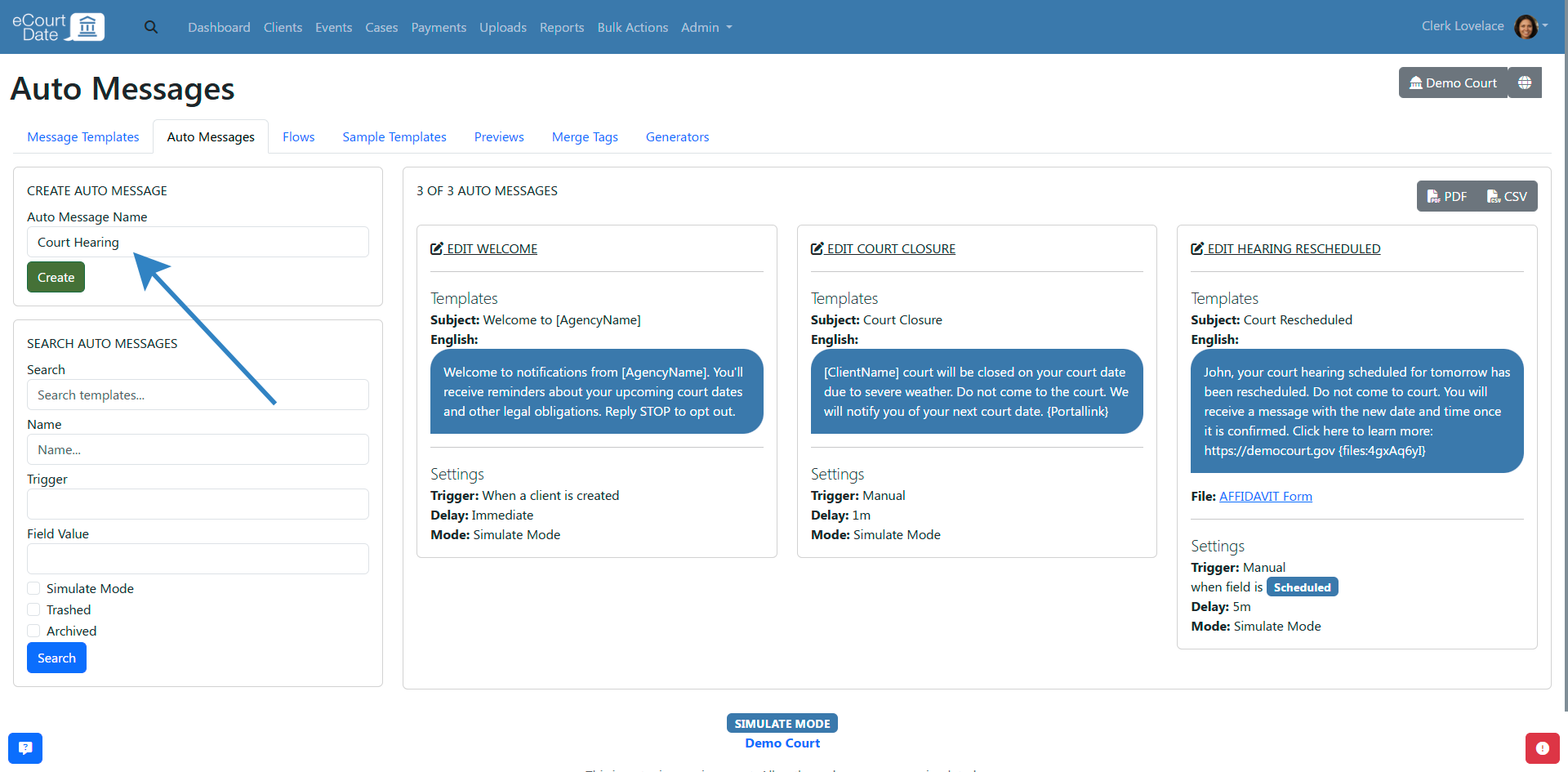The image size is (1568, 772).
Task: Open Edit Court Closure link
Action: (883, 248)
